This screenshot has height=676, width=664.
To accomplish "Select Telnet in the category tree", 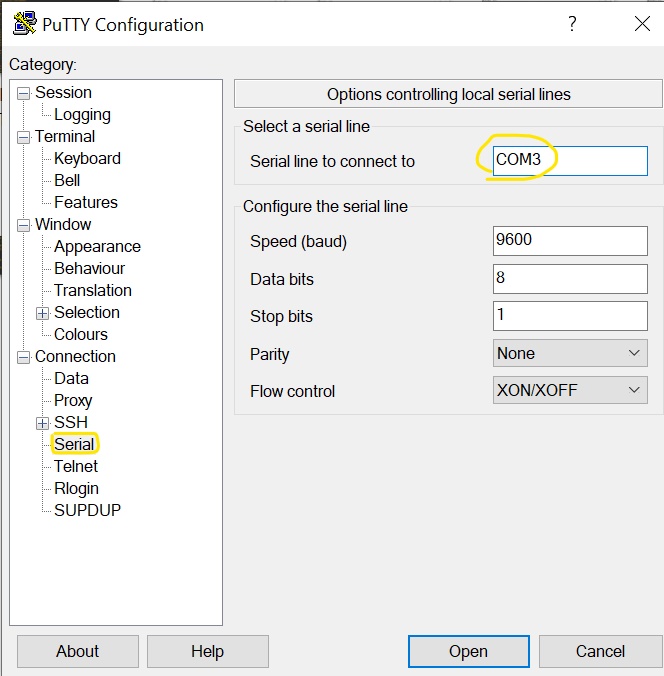I will point(76,467).
